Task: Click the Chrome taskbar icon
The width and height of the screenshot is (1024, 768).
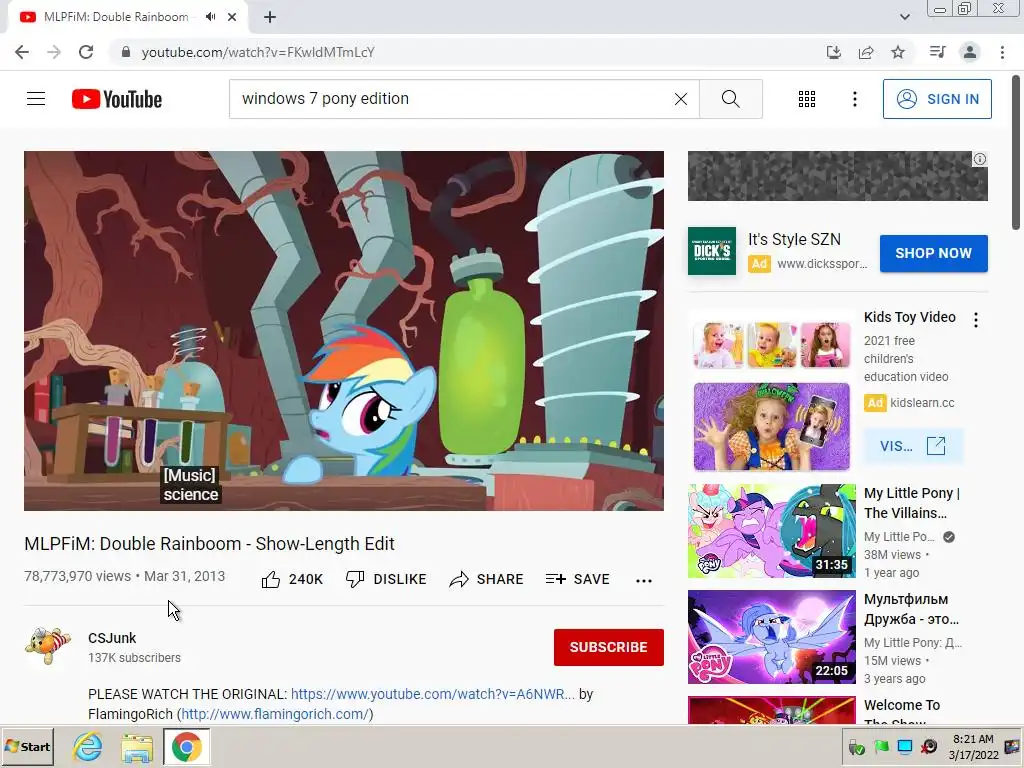Action: pos(187,747)
